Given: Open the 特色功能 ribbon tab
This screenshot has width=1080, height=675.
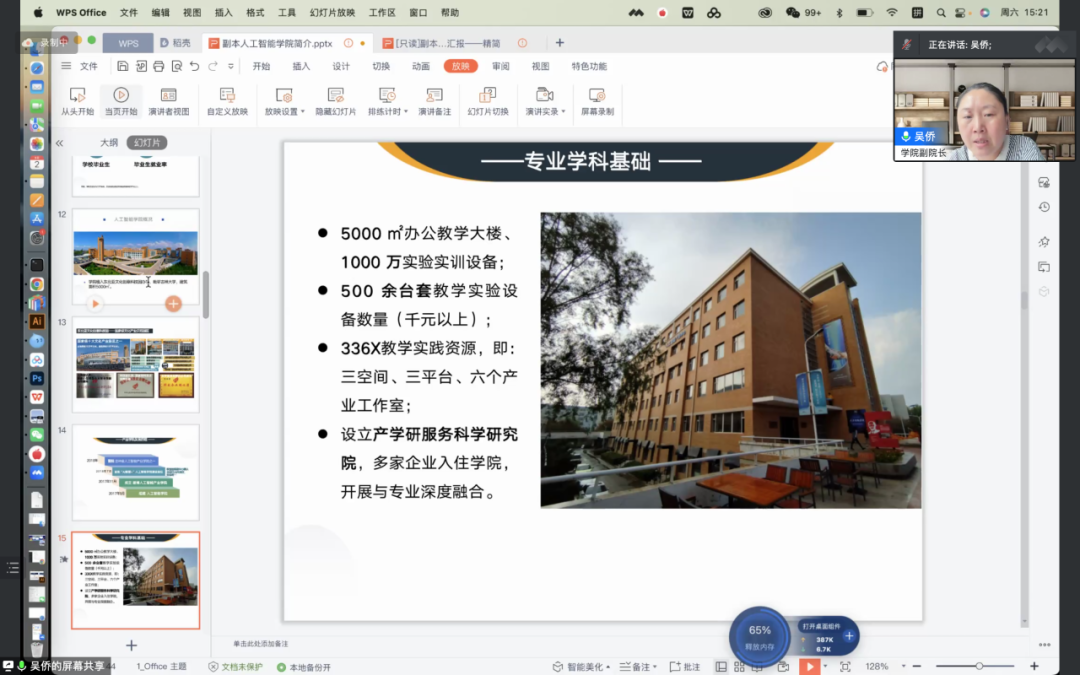Looking at the screenshot, I should click(589, 66).
